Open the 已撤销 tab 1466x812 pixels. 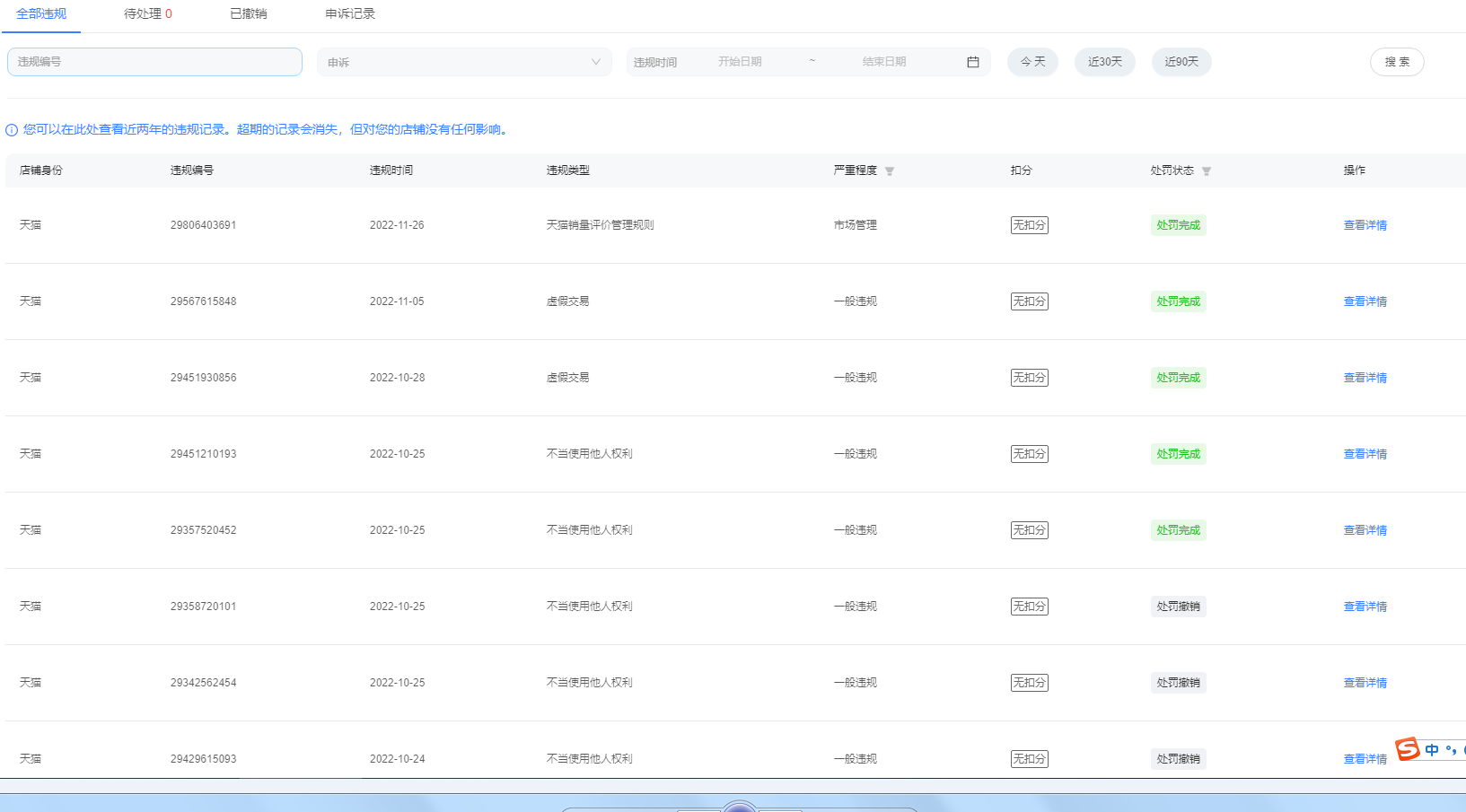click(x=249, y=13)
